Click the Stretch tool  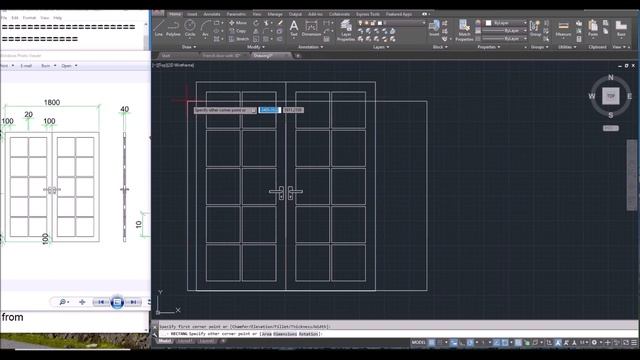pos(238,39)
